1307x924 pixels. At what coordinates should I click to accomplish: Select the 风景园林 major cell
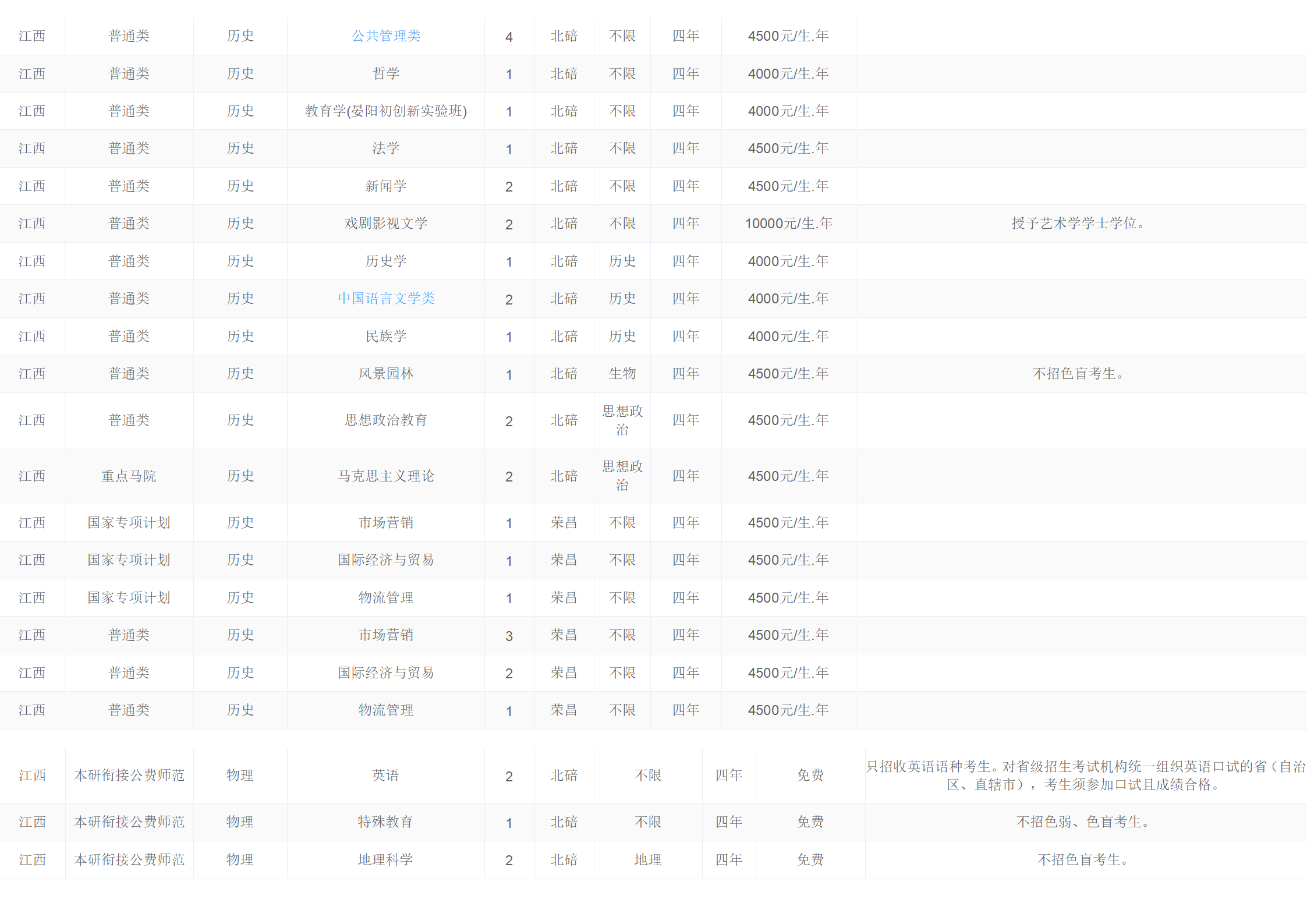pyautogui.click(x=386, y=374)
